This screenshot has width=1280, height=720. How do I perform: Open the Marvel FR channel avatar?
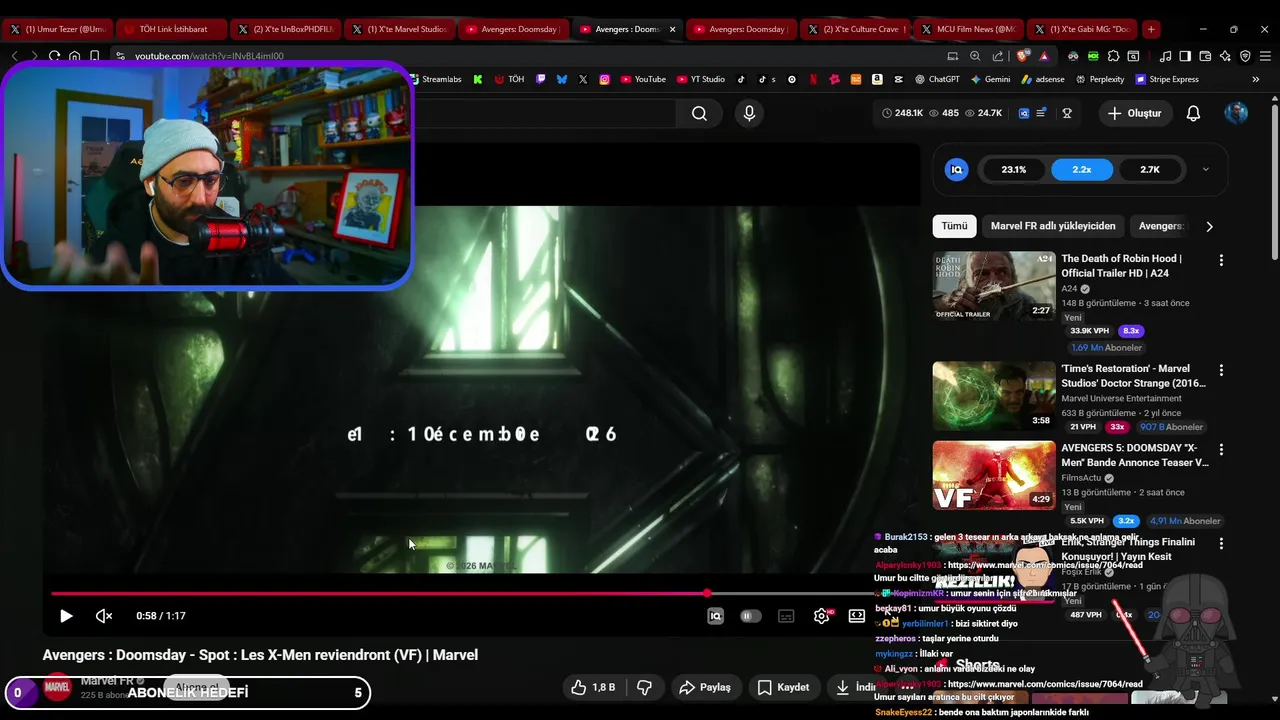click(58, 687)
